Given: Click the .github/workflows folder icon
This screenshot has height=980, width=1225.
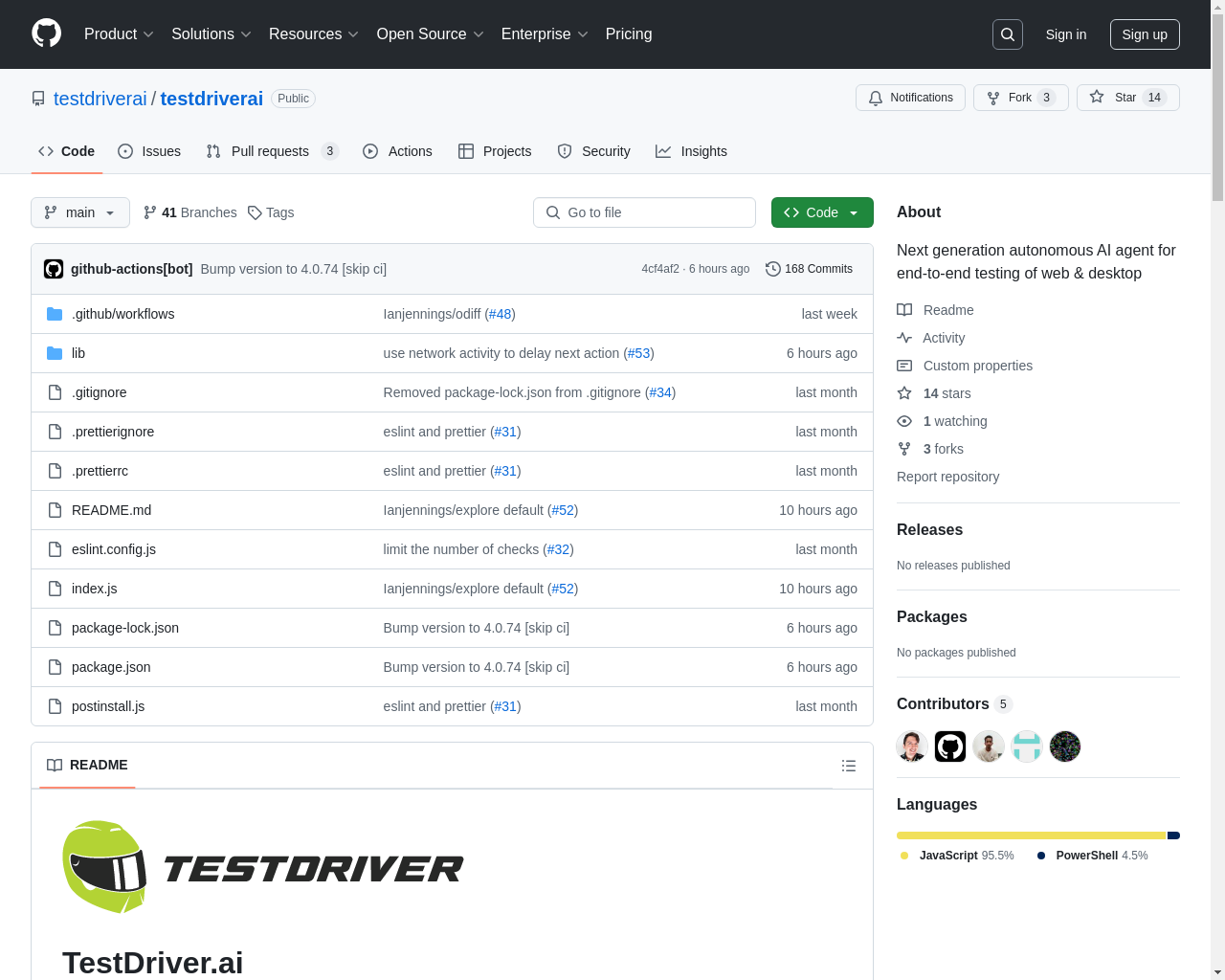Looking at the screenshot, I should 55,314.
